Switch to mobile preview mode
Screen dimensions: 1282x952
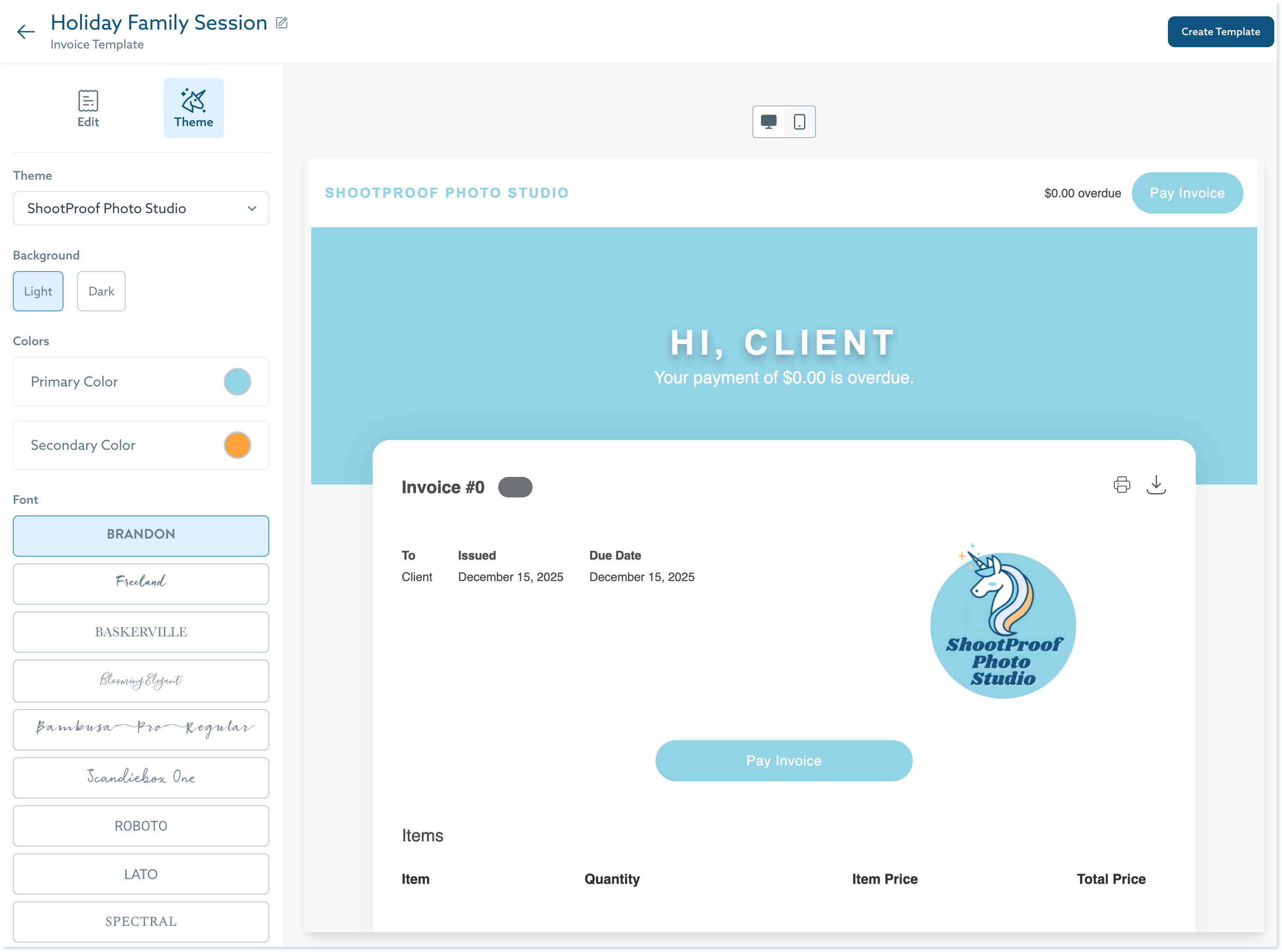pos(800,122)
